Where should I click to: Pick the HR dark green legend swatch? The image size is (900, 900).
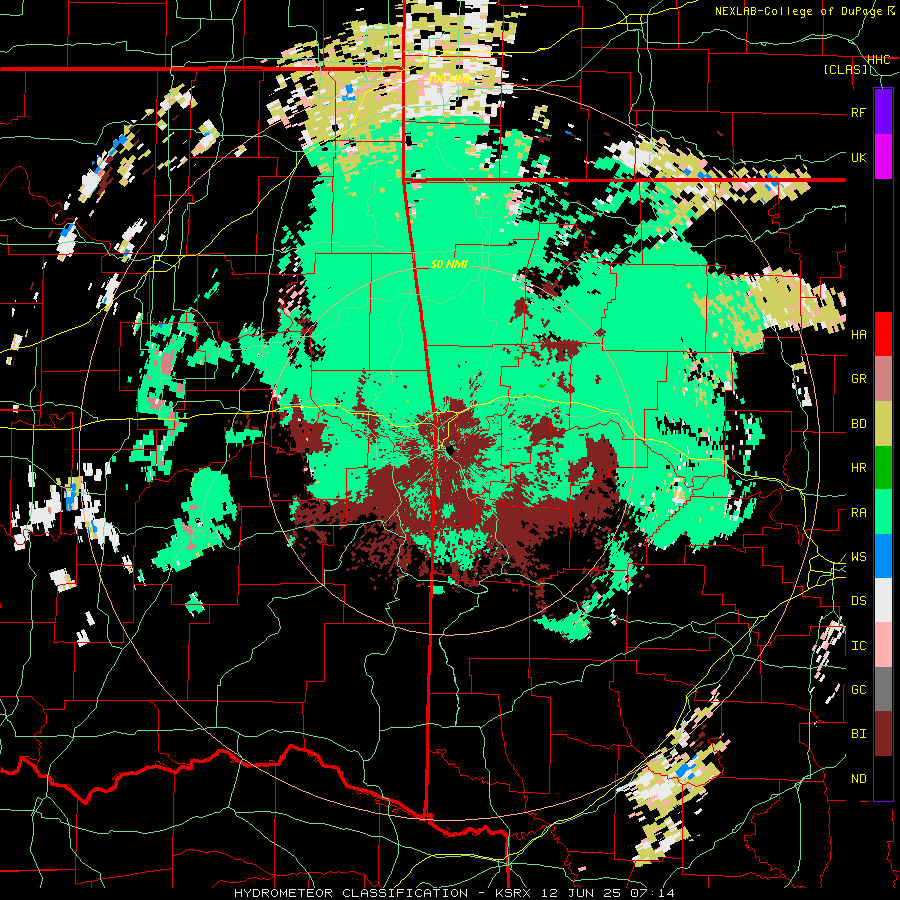(x=883, y=467)
